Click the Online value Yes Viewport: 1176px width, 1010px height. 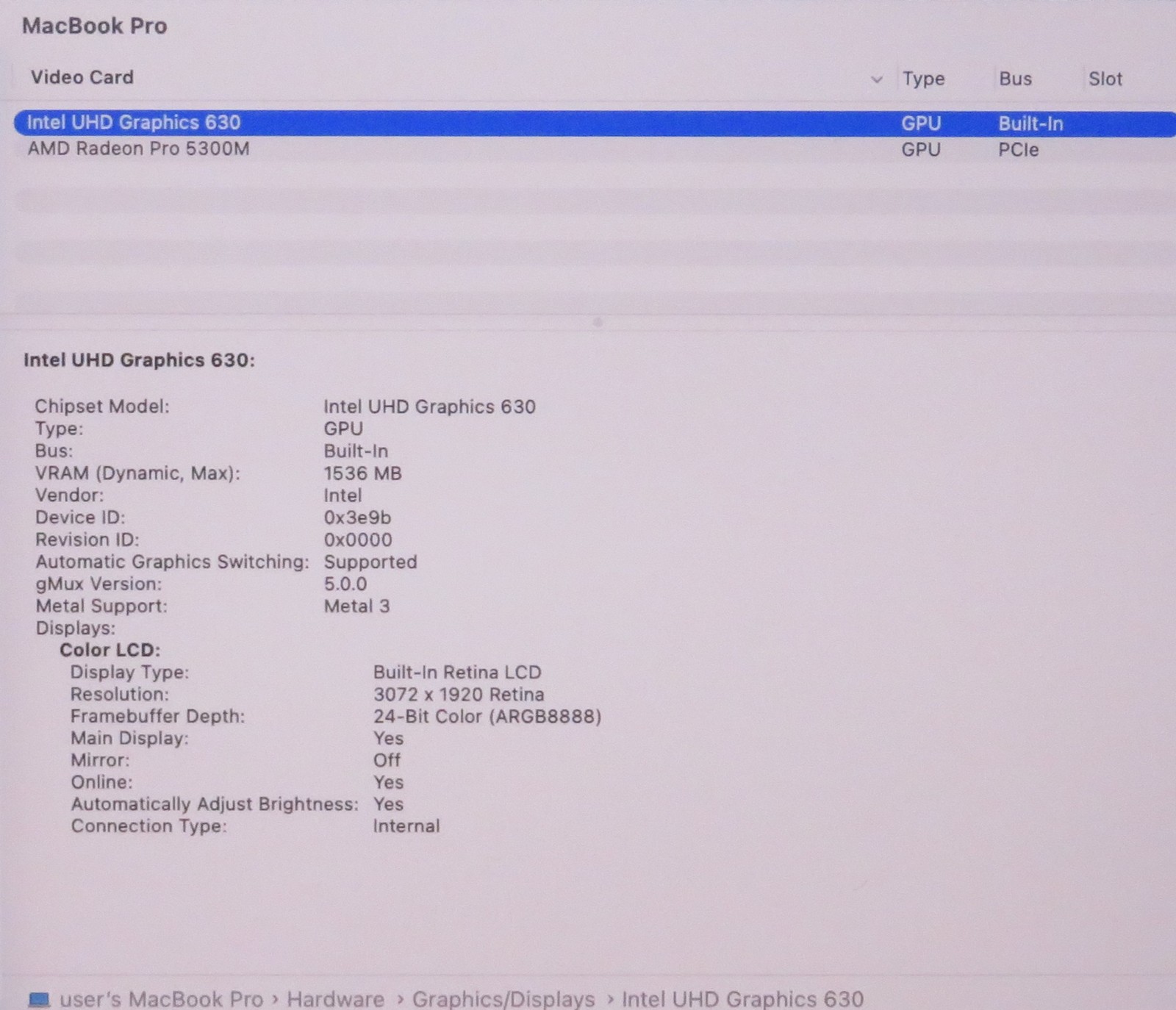(x=388, y=782)
